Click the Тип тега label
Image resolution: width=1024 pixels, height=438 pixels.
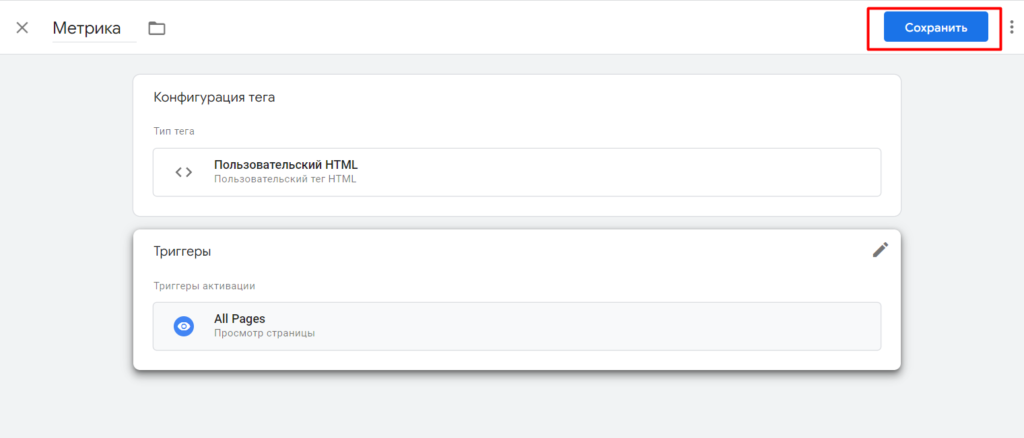pos(174,131)
